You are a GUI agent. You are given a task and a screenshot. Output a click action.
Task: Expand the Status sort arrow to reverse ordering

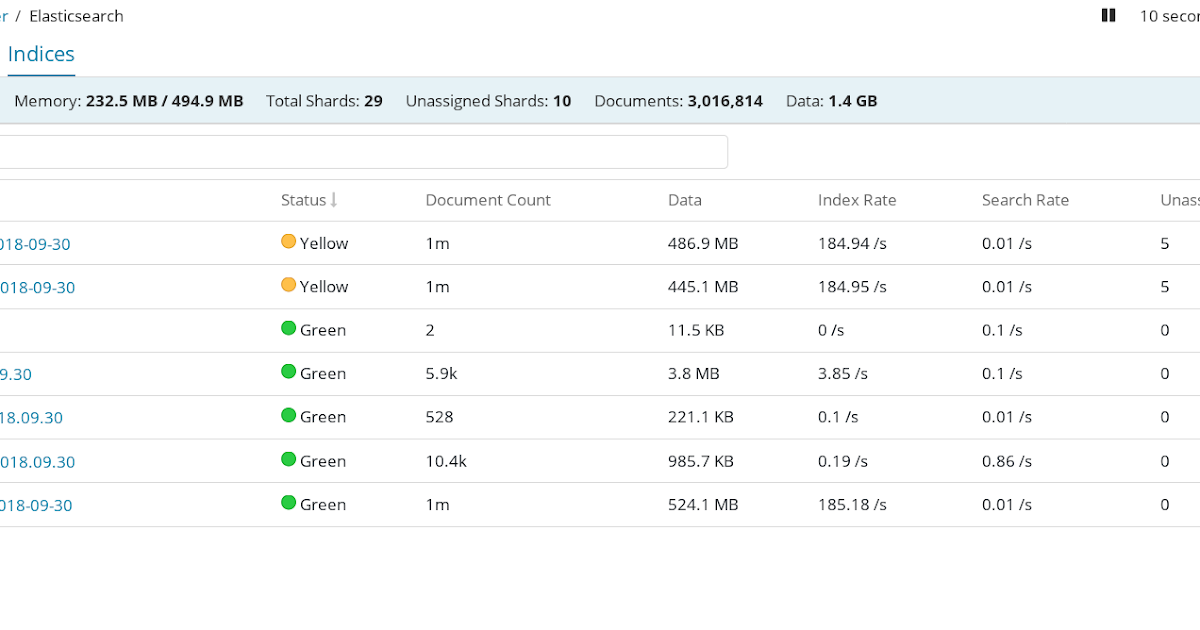(x=331, y=200)
